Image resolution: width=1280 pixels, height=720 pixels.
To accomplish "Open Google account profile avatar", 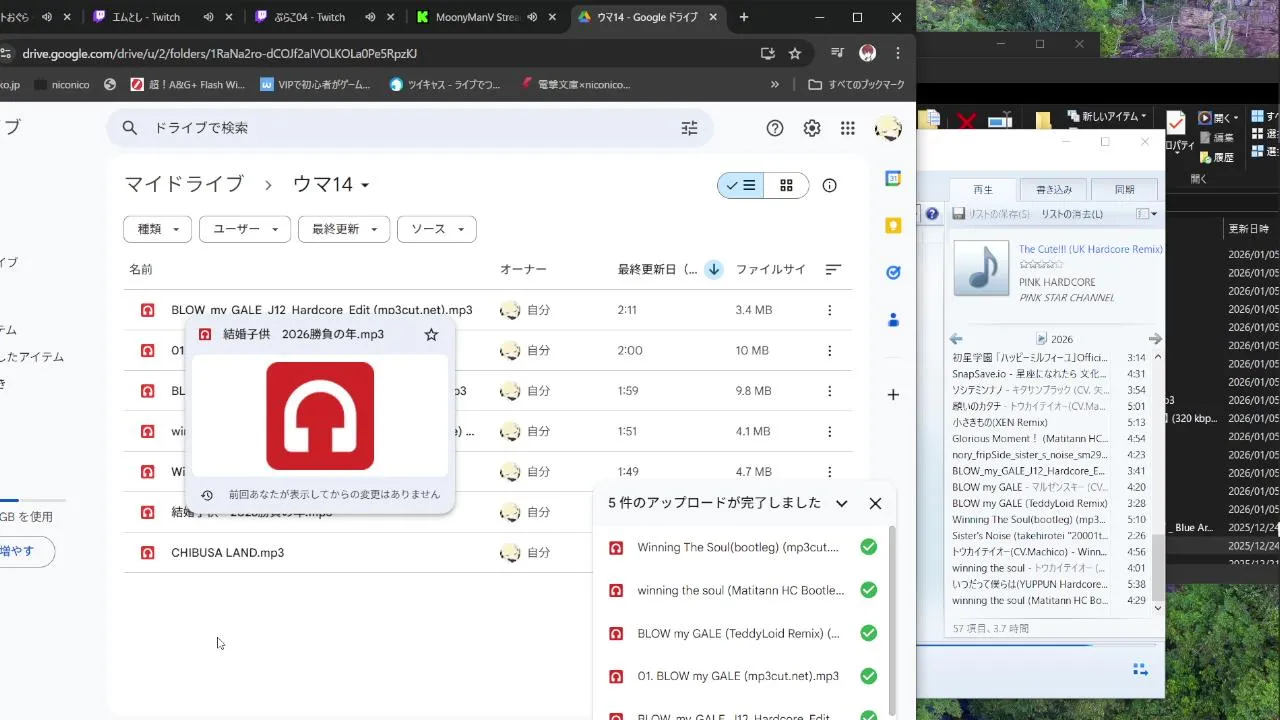I will (888, 128).
